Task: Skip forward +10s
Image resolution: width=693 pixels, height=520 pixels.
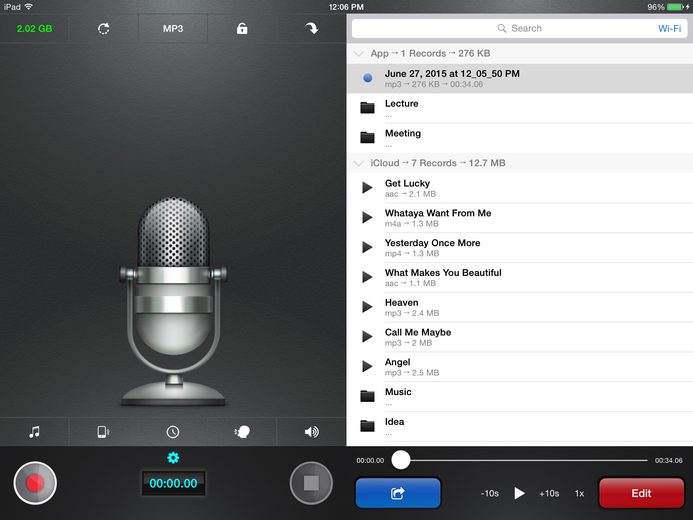Action: tap(549, 493)
